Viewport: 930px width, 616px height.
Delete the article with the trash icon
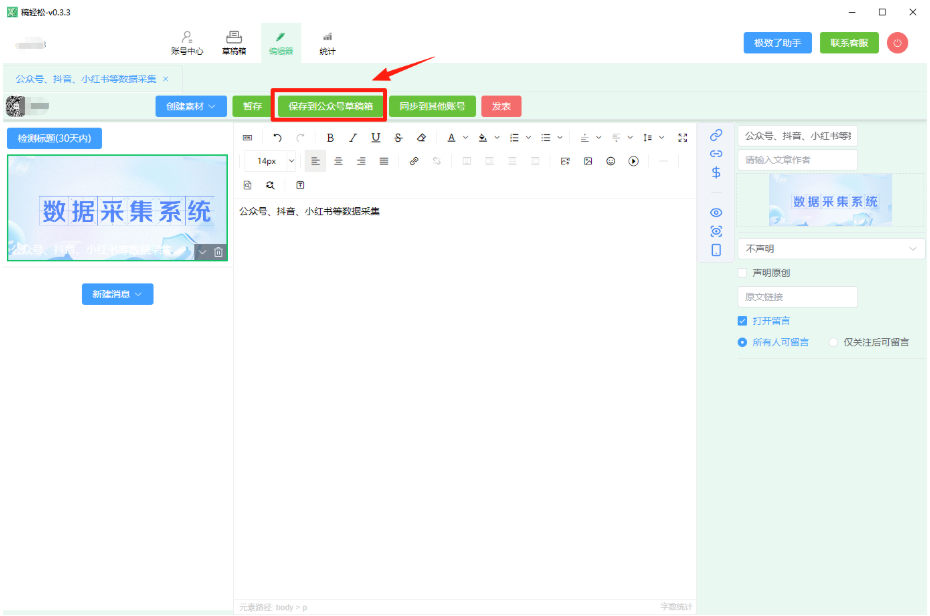pos(219,252)
